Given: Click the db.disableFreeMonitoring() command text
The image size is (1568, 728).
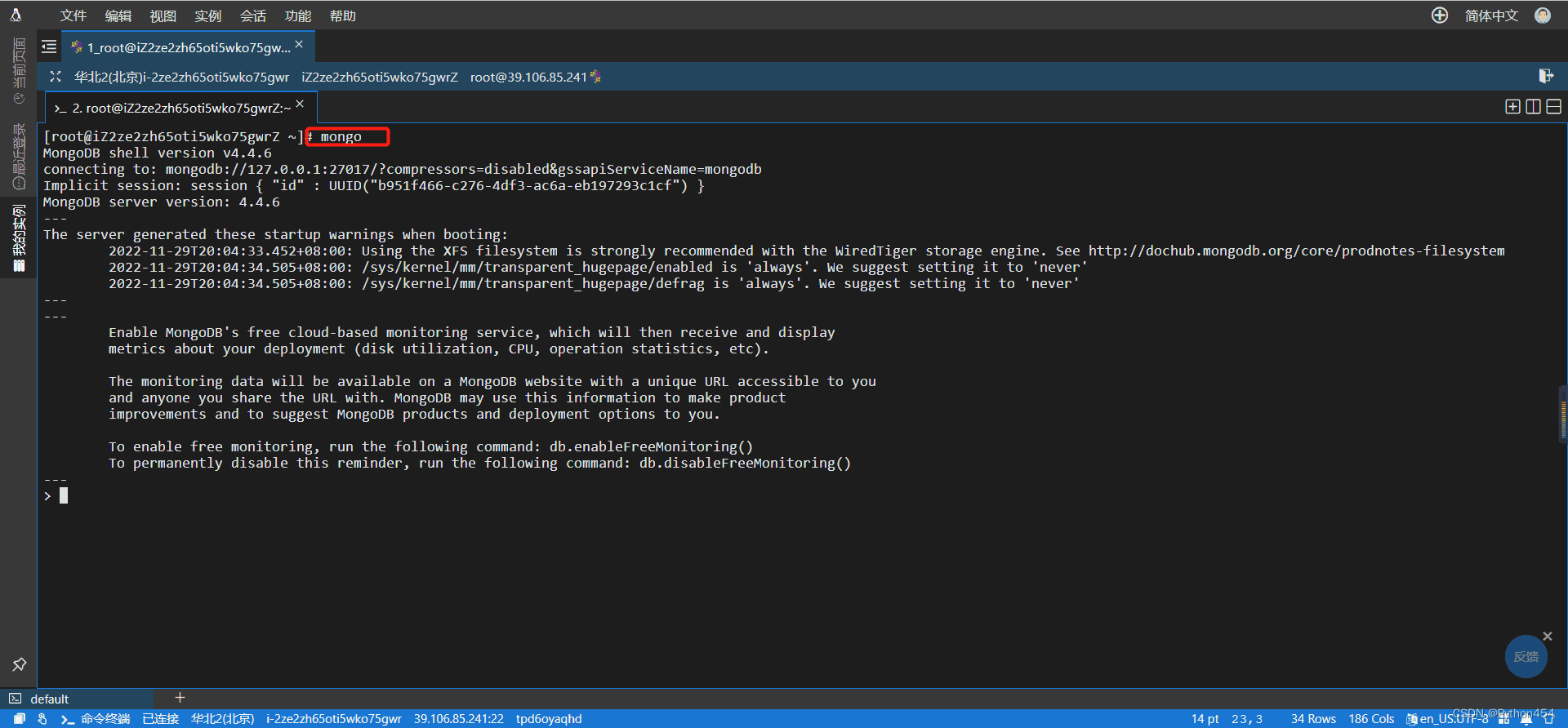Looking at the screenshot, I should click(x=745, y=463).
